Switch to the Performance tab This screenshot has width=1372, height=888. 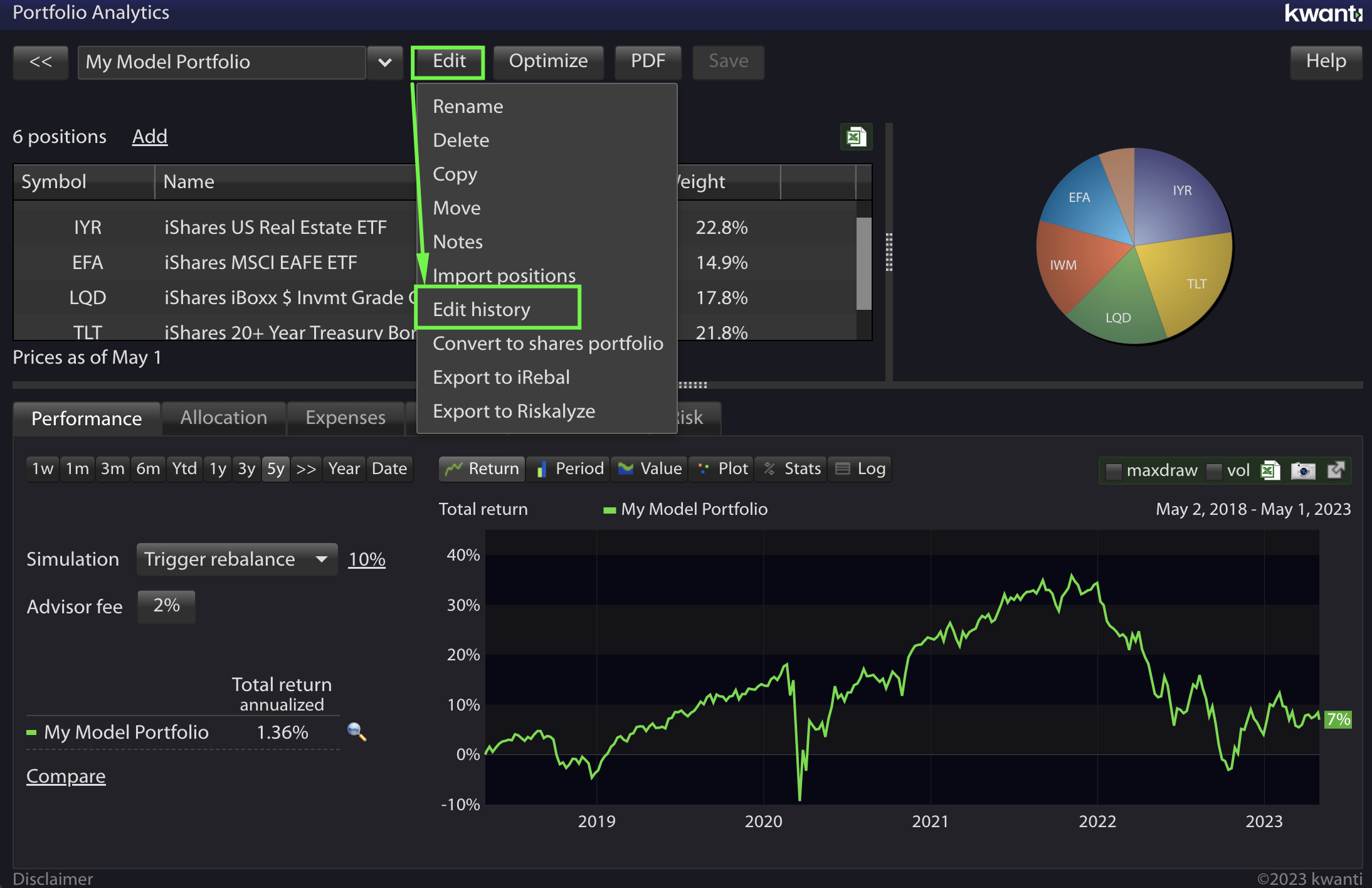coord(87,418)
